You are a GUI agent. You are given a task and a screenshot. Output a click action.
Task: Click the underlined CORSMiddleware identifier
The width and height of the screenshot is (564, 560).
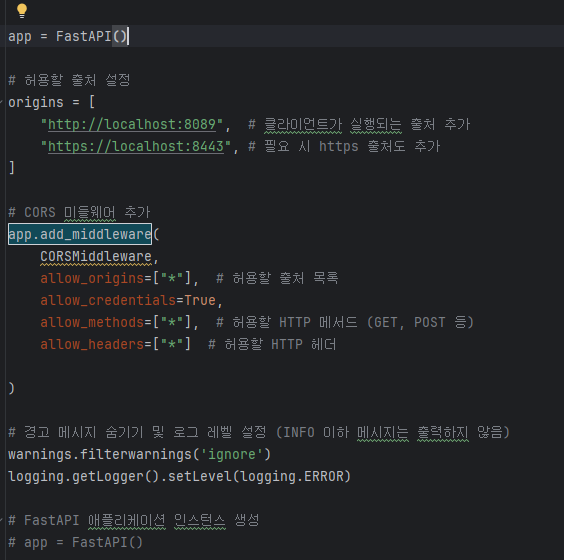96,257
